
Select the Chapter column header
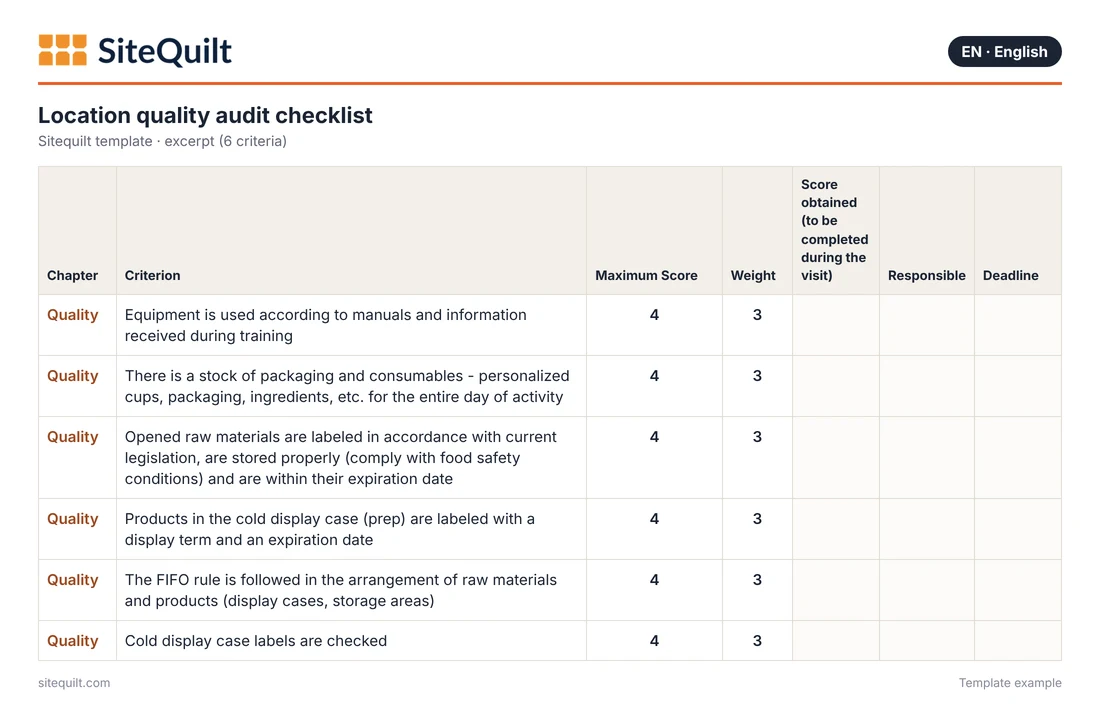pyautogui.click(x=72, y=276)
